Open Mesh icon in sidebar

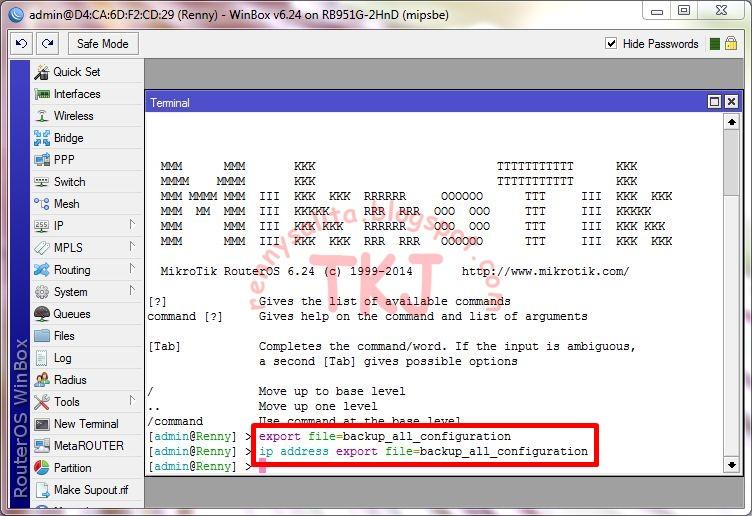(42, 204)
